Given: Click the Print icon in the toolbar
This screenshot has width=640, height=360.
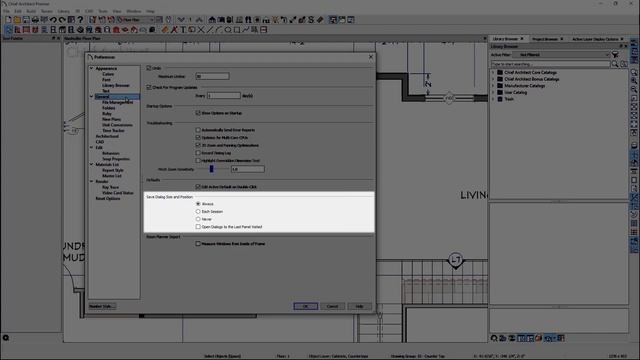Looking at the screenshot, I should 35,20.
